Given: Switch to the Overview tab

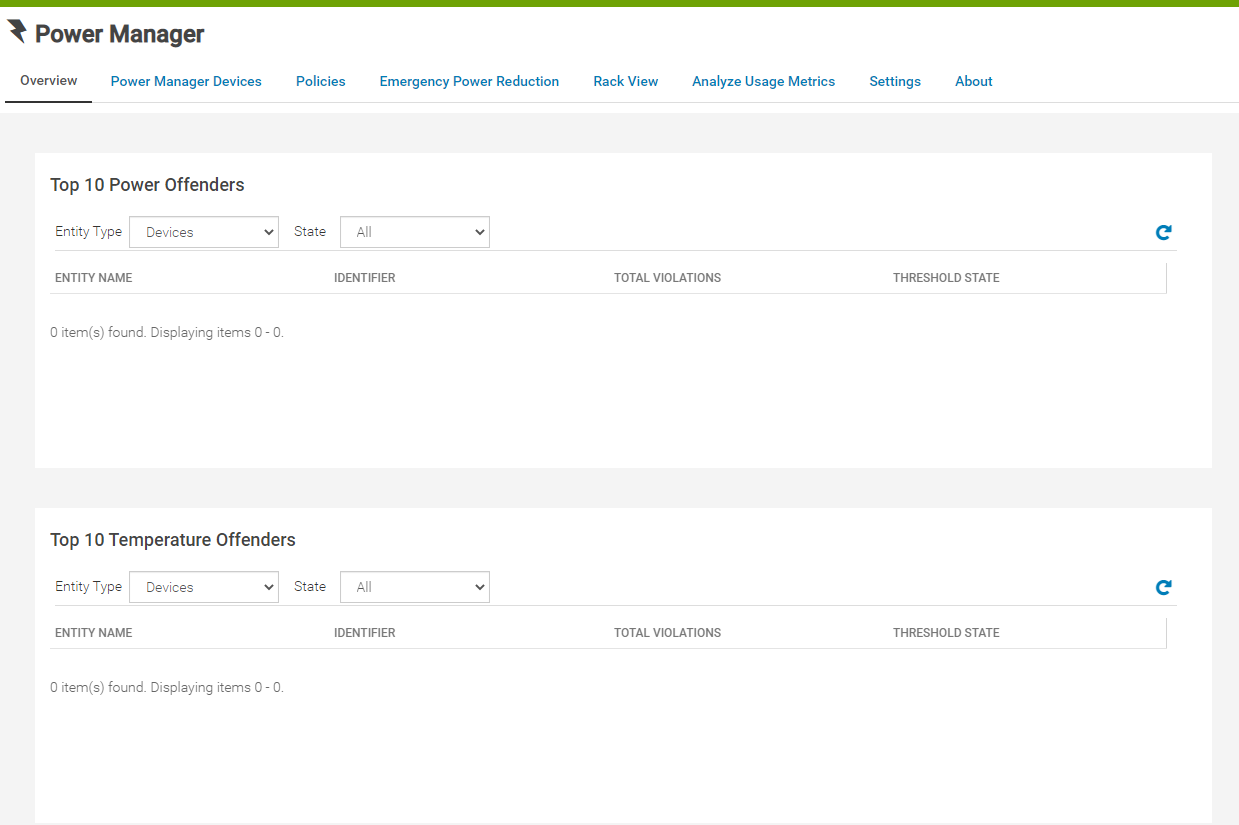Looking at the screenshot, I should [x=49, y=81].
